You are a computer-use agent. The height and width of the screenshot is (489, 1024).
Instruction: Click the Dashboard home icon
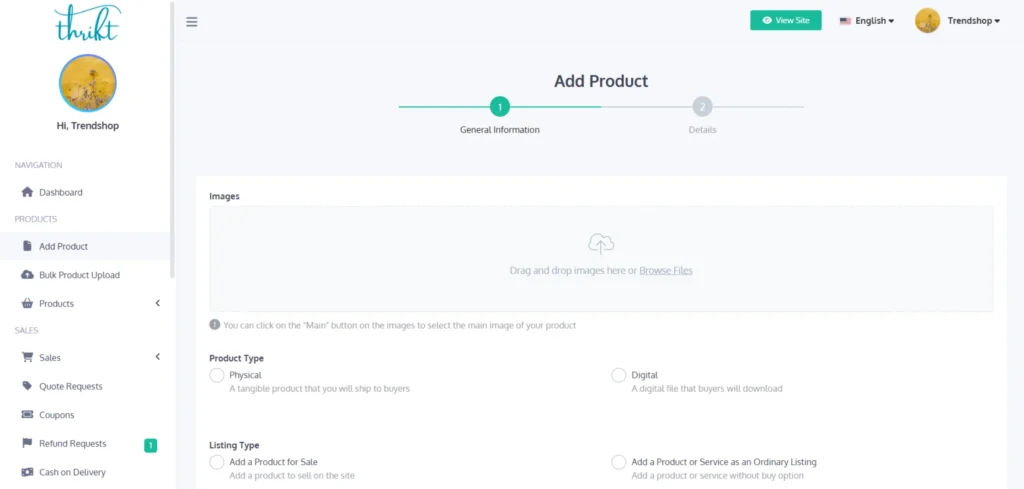[x=27, y=192]
